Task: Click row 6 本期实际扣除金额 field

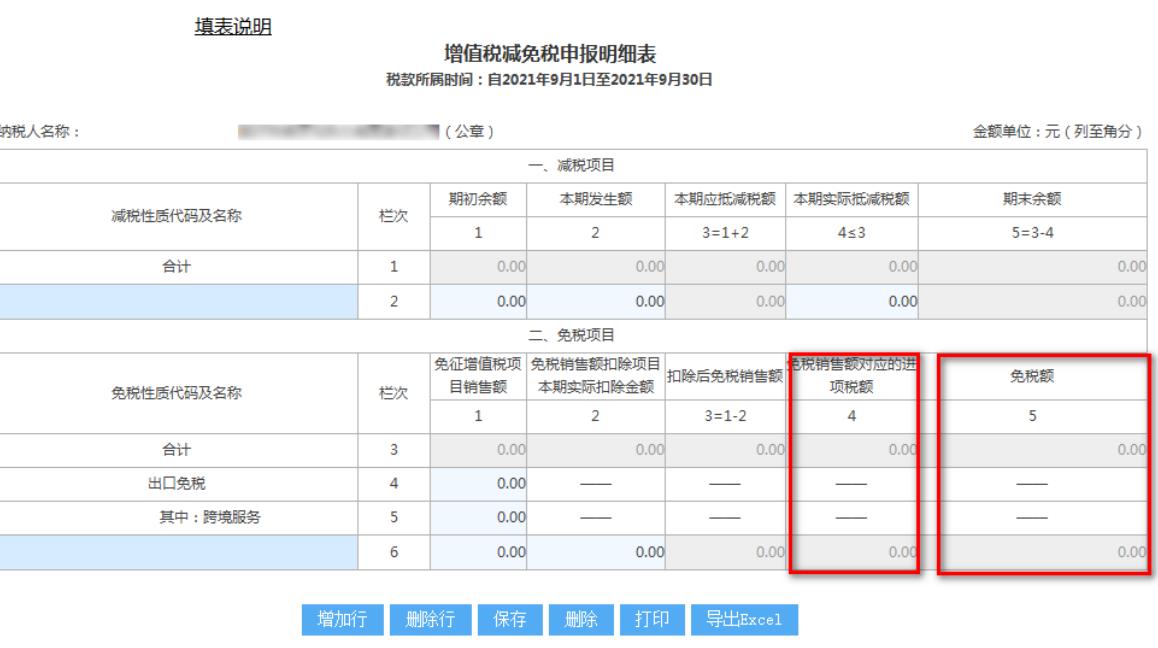Action: pyautogui.click(x=594, y=550)
